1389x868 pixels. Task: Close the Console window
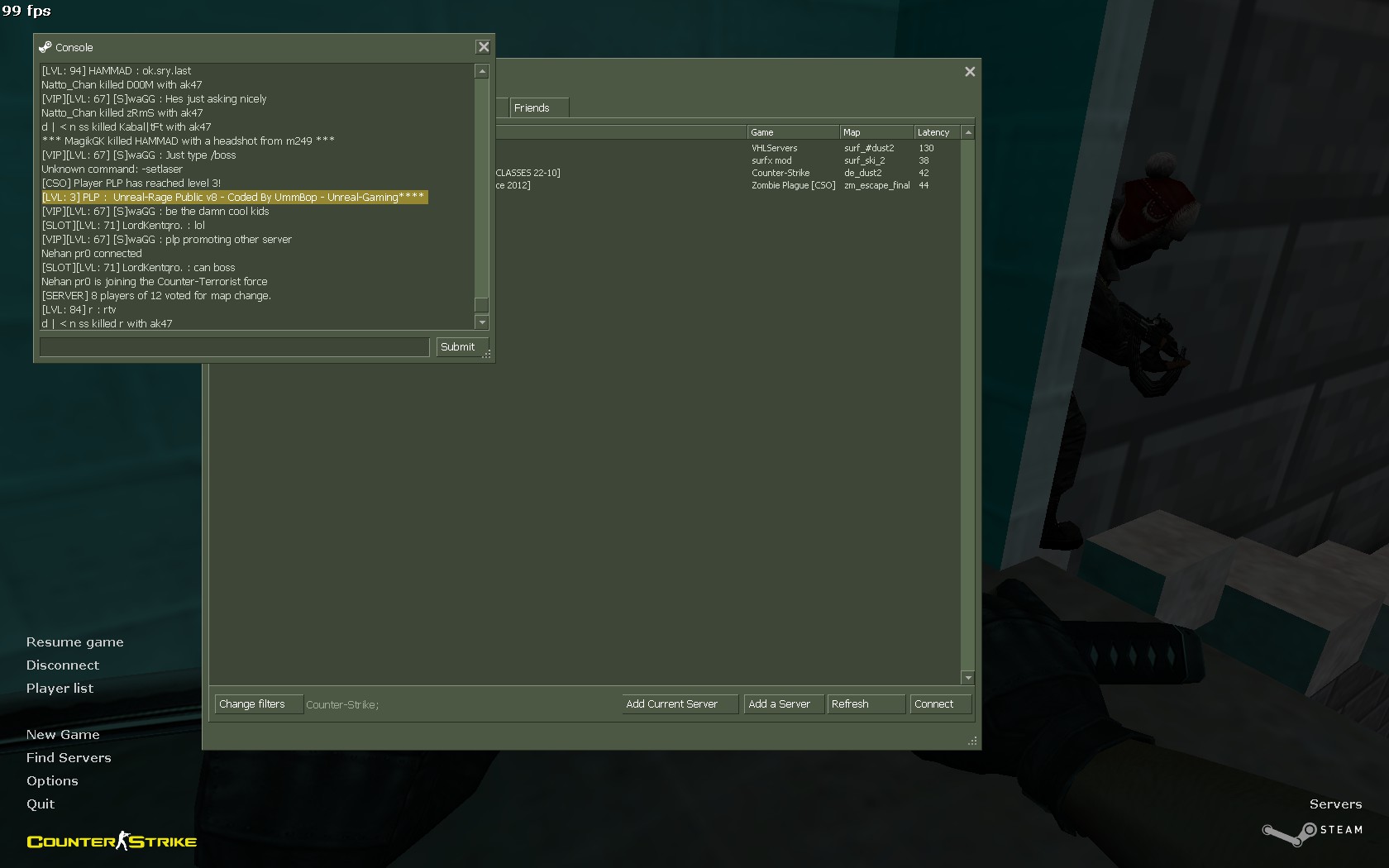(x=484, y=47)
